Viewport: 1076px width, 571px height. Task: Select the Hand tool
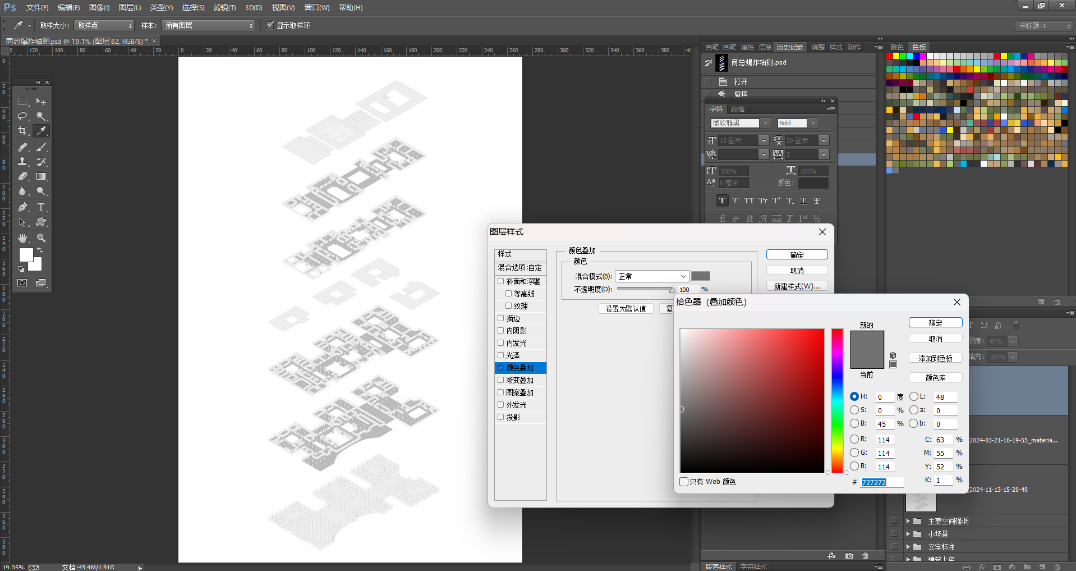click(23, 238)
